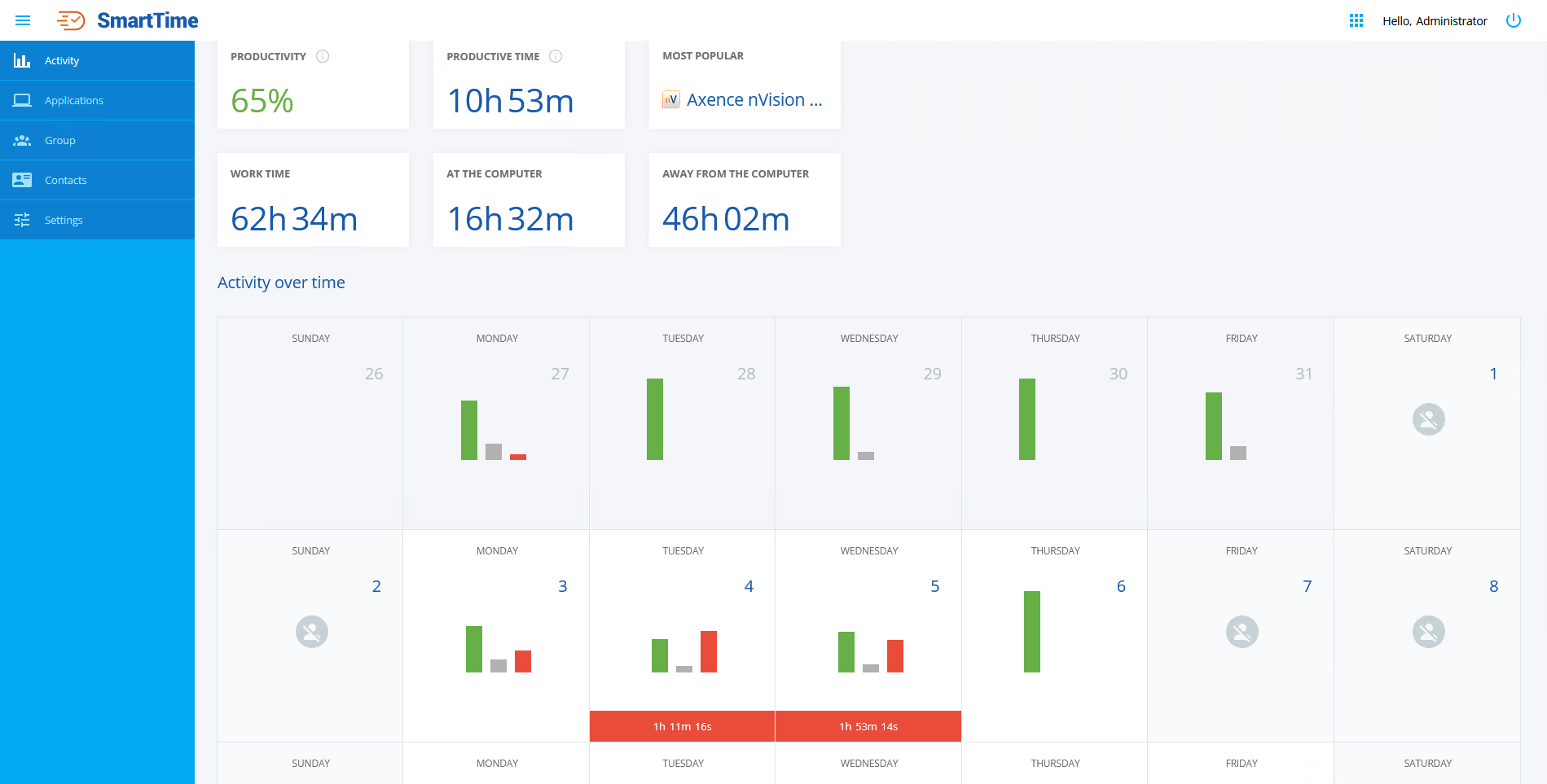Viewport: 1547px width, 784px height.
Task: Click the hamburger menu icon
Action: [x=23, y=20]
